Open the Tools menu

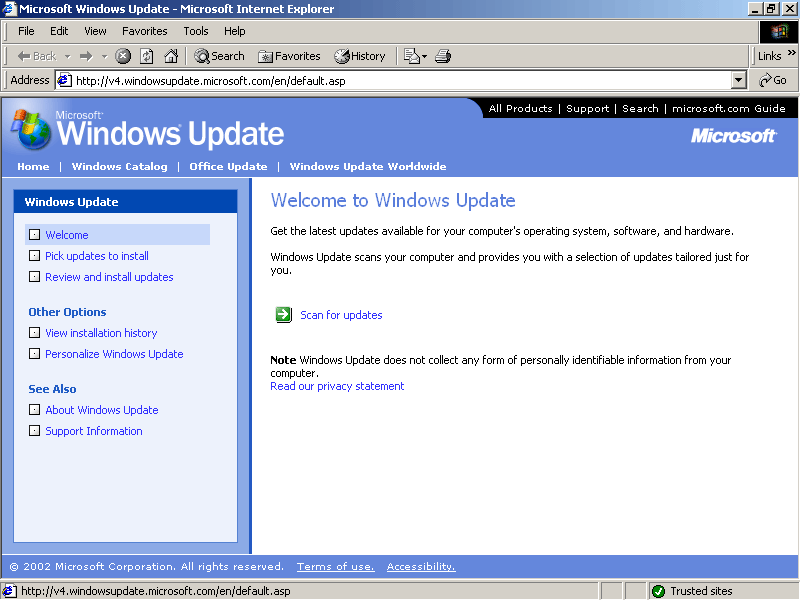[195, 31]
